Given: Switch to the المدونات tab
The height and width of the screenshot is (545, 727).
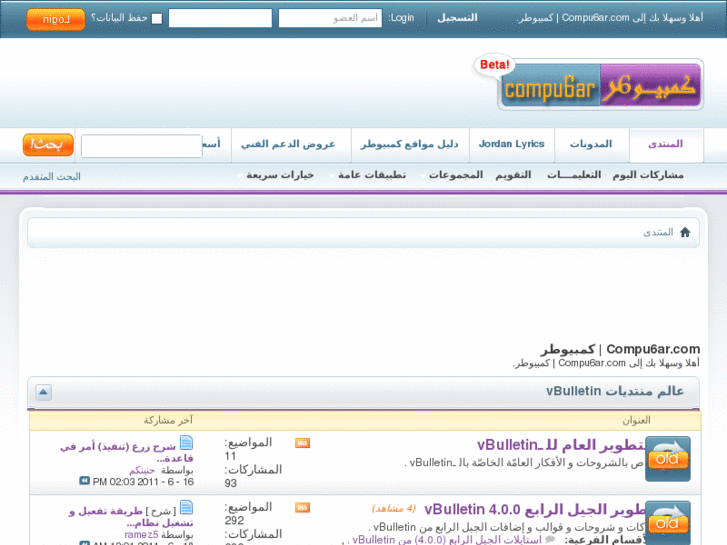Looking at the screenshot, I should pos(591,144).
